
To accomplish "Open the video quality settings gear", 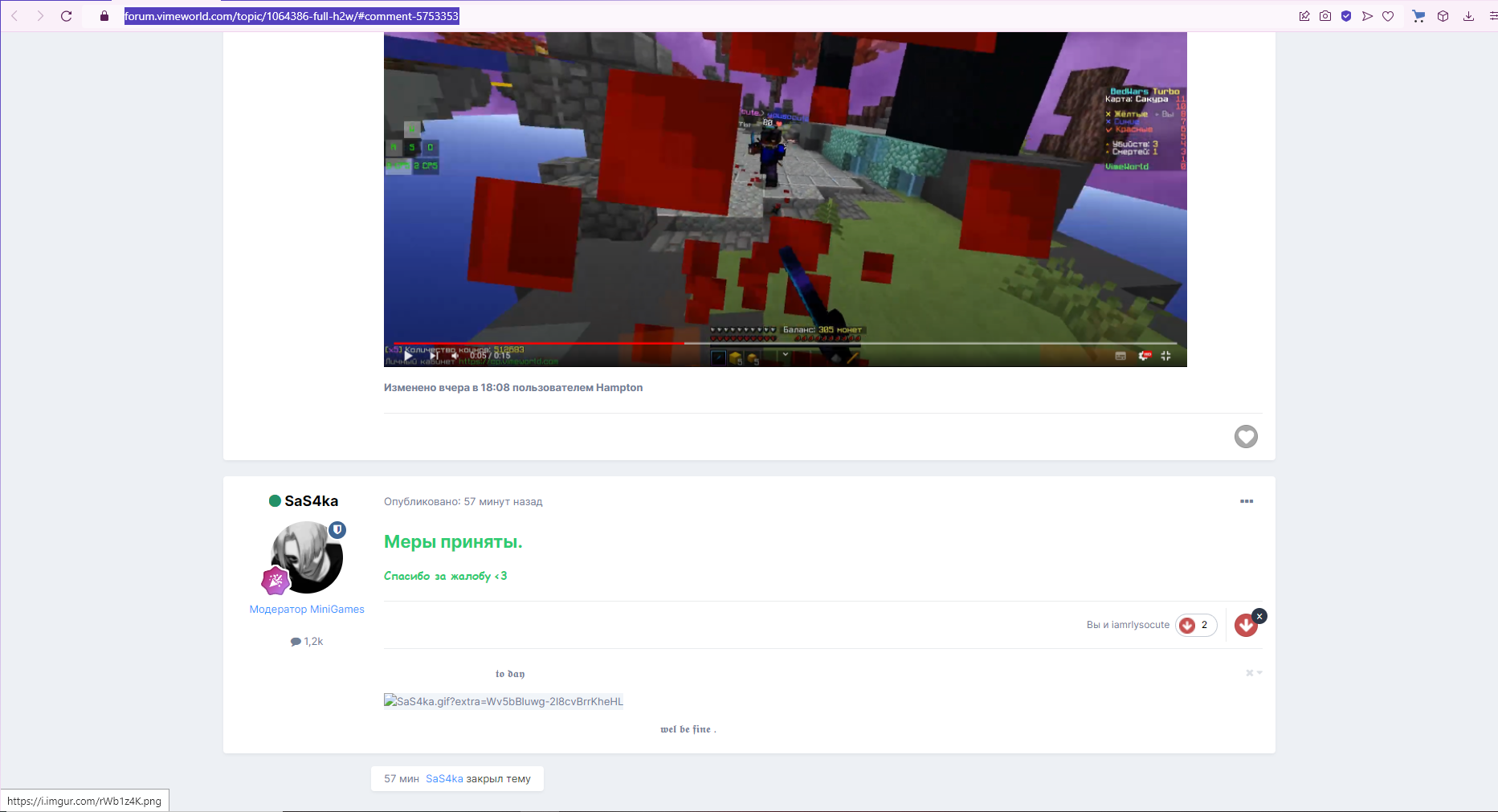I will 1144,356.
